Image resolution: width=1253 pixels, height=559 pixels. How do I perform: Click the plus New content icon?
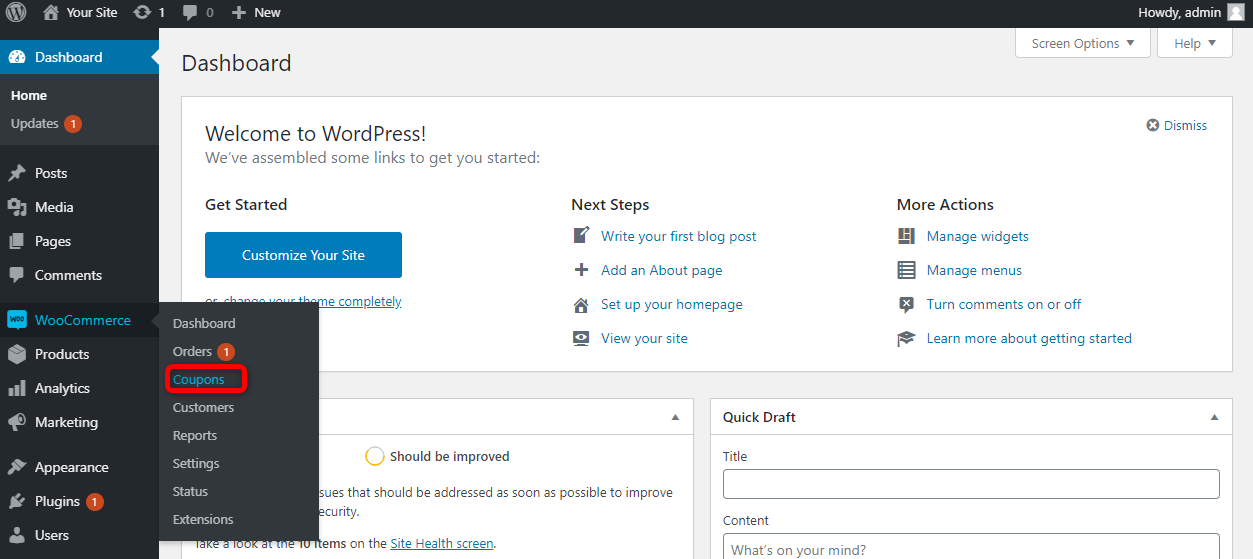point(238,13)
